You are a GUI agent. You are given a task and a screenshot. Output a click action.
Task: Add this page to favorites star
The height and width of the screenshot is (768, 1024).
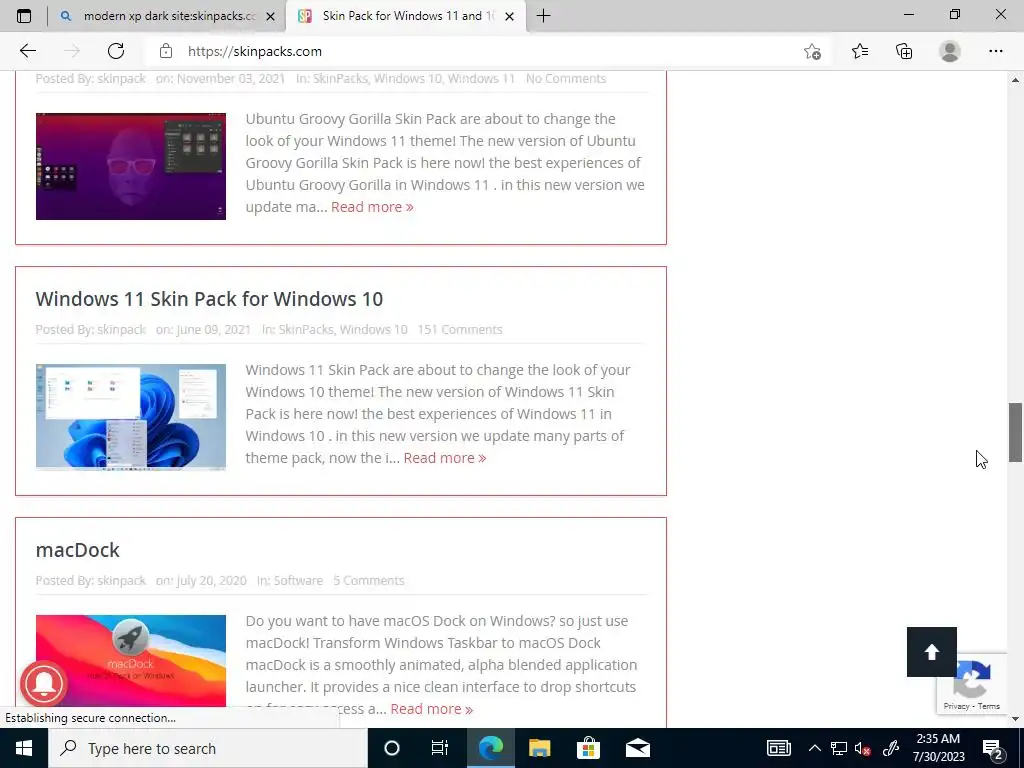click(x=812, y=51)
